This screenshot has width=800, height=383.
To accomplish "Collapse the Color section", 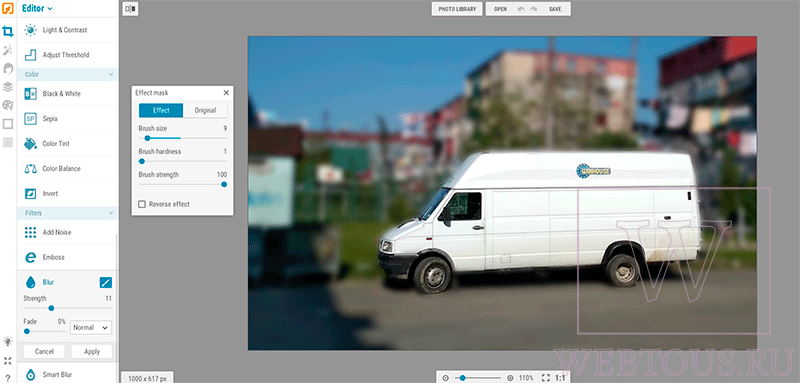I will [111, 74].
